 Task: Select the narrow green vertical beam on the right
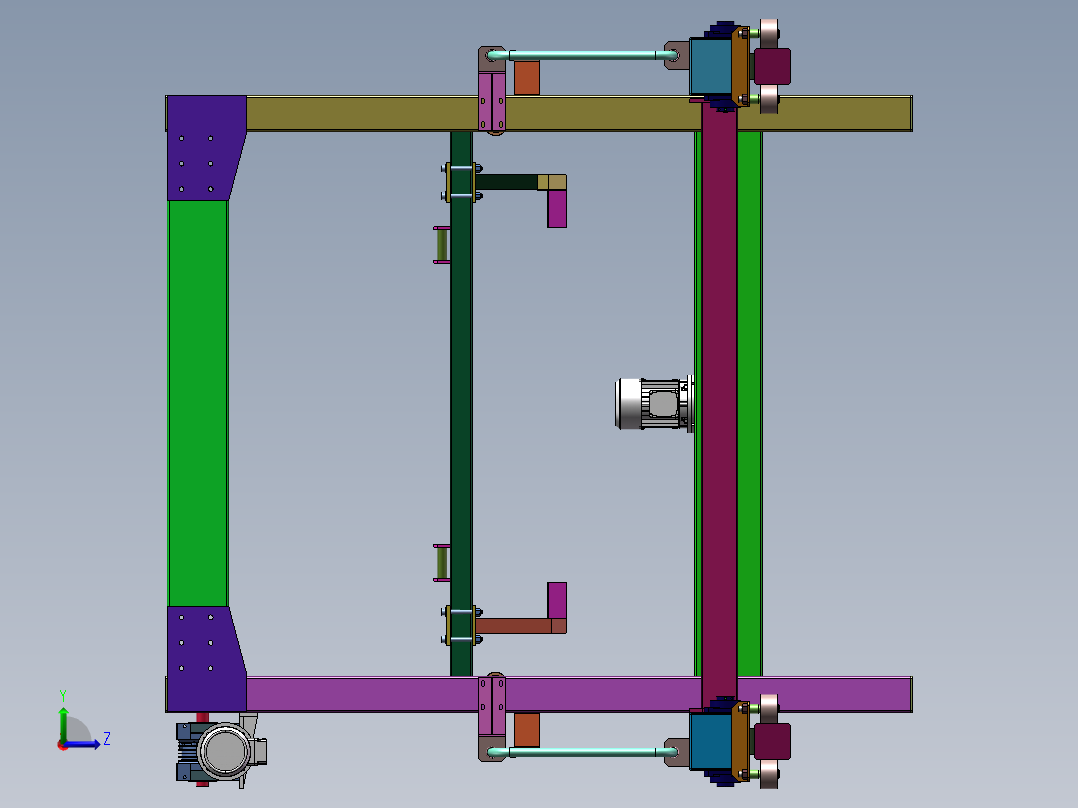[749, 404]
